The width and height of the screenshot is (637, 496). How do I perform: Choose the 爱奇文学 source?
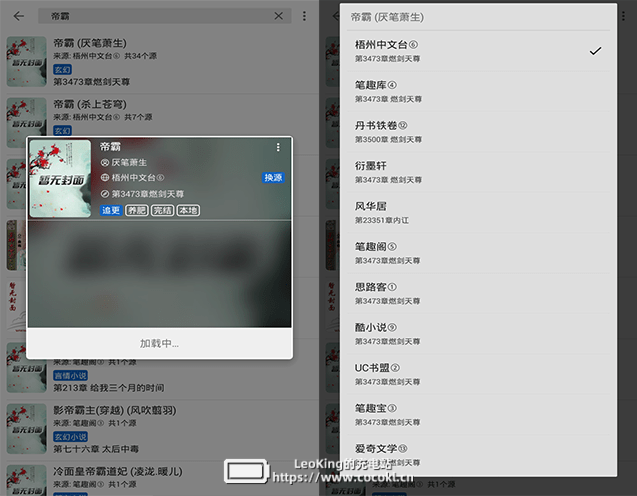click(478, 455)
